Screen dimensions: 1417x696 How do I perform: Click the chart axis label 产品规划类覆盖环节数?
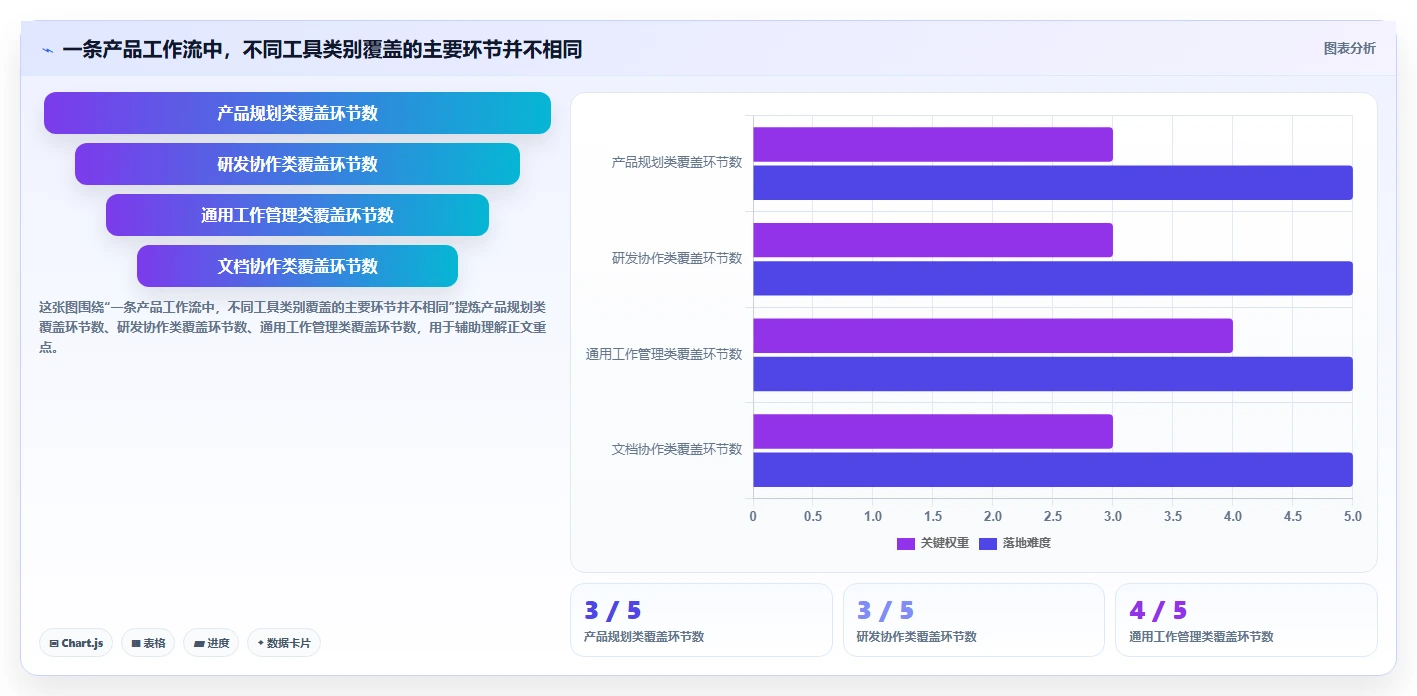pos(677,162)
